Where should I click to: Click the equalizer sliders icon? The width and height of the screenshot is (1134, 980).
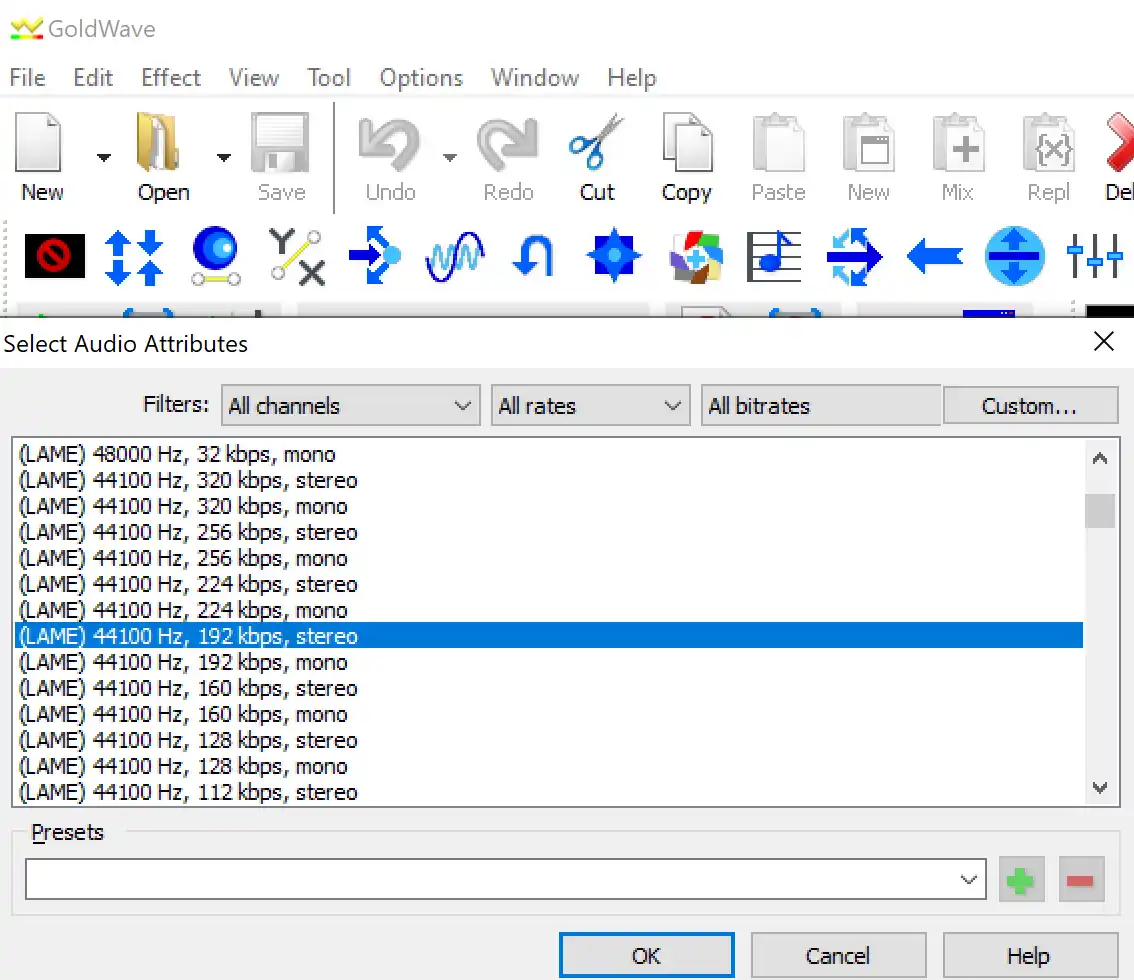click(1093, 257)
